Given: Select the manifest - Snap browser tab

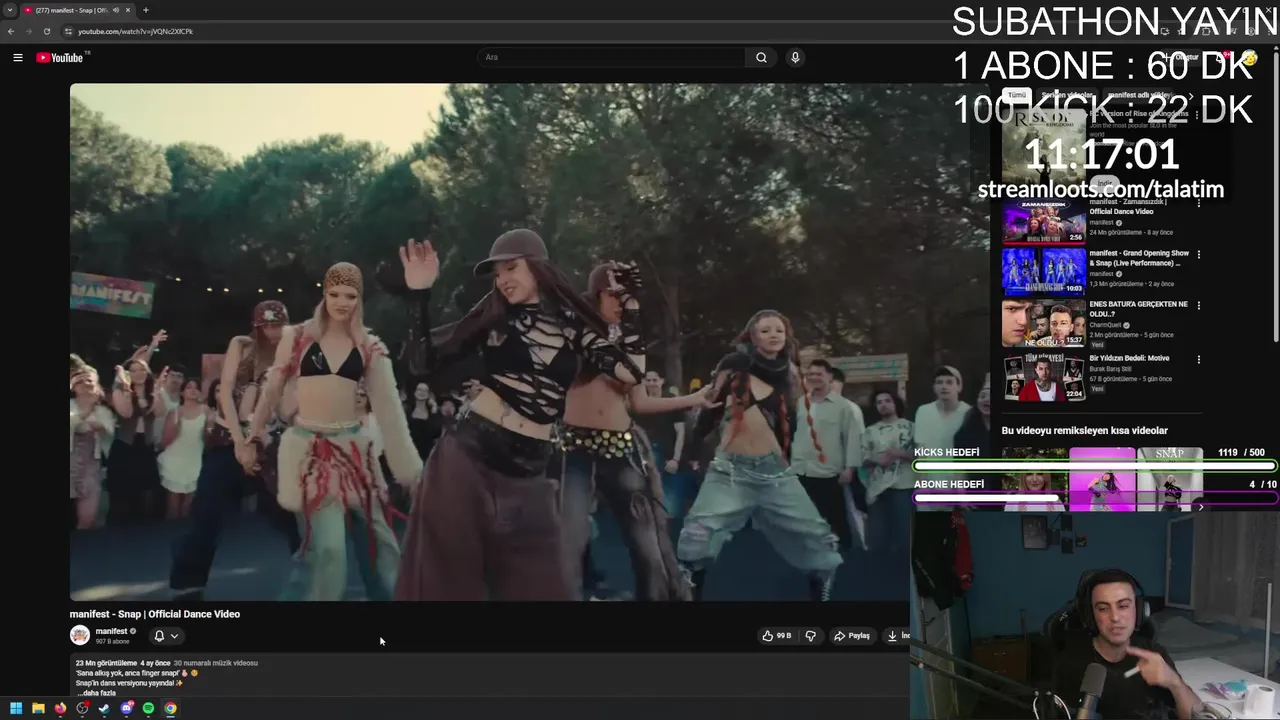Looking at the screenshot, I should (78, 10).
